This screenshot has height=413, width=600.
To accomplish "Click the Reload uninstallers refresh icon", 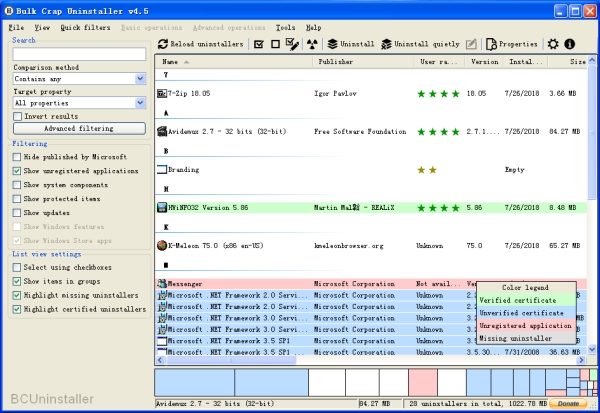I will pyautogui.click(x=163, y=44).
